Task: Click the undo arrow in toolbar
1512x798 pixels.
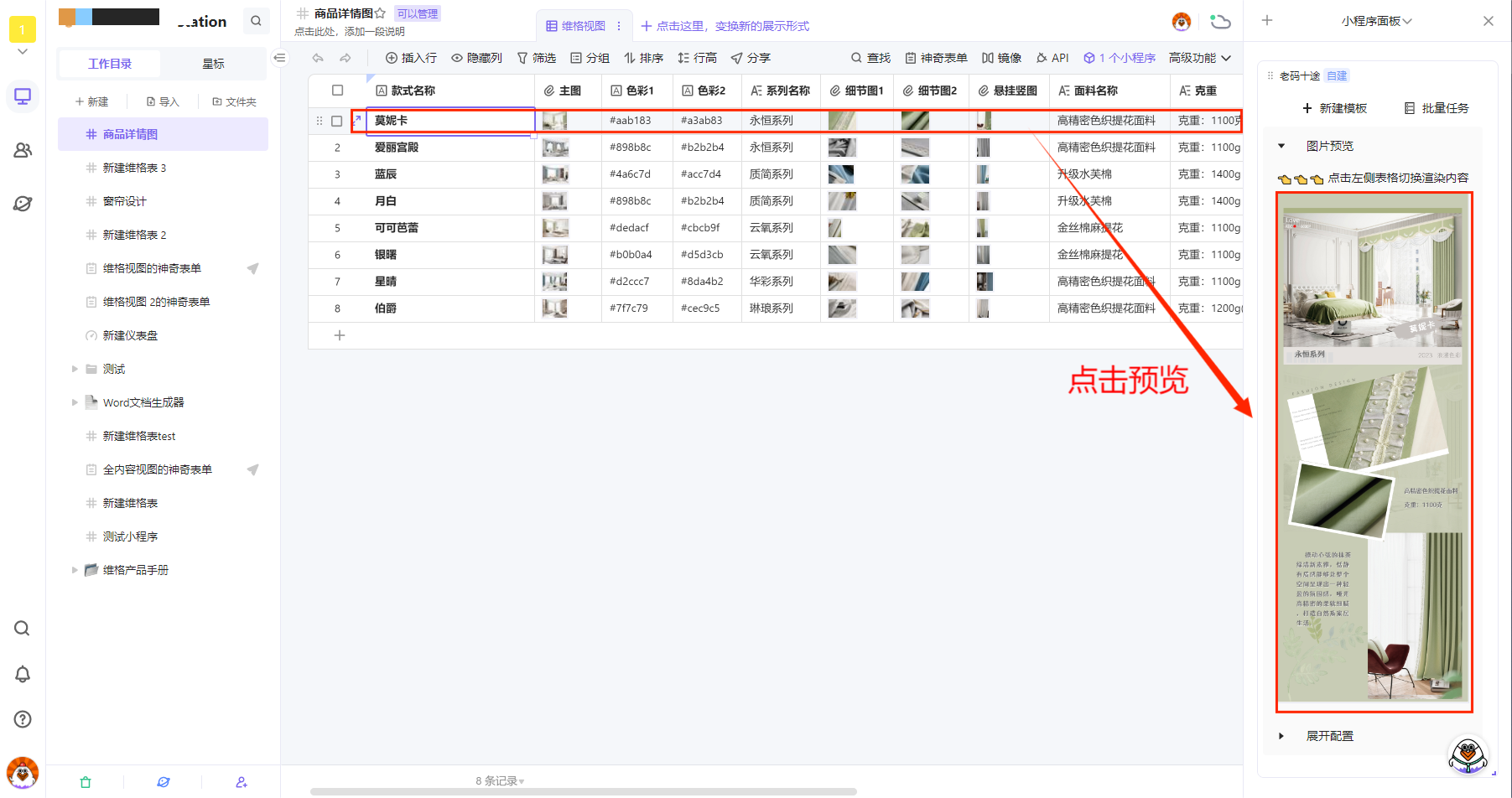Action: (318, 58)
